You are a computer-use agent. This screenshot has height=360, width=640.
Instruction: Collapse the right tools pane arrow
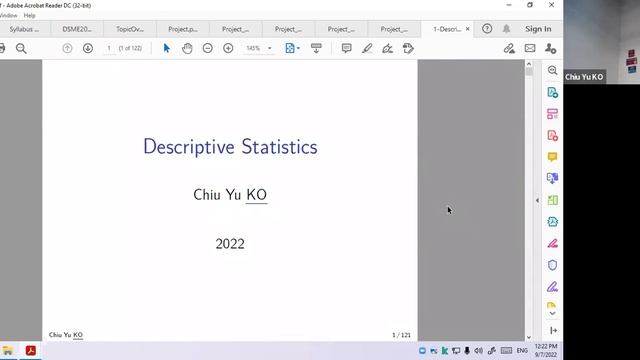(537, 200)
